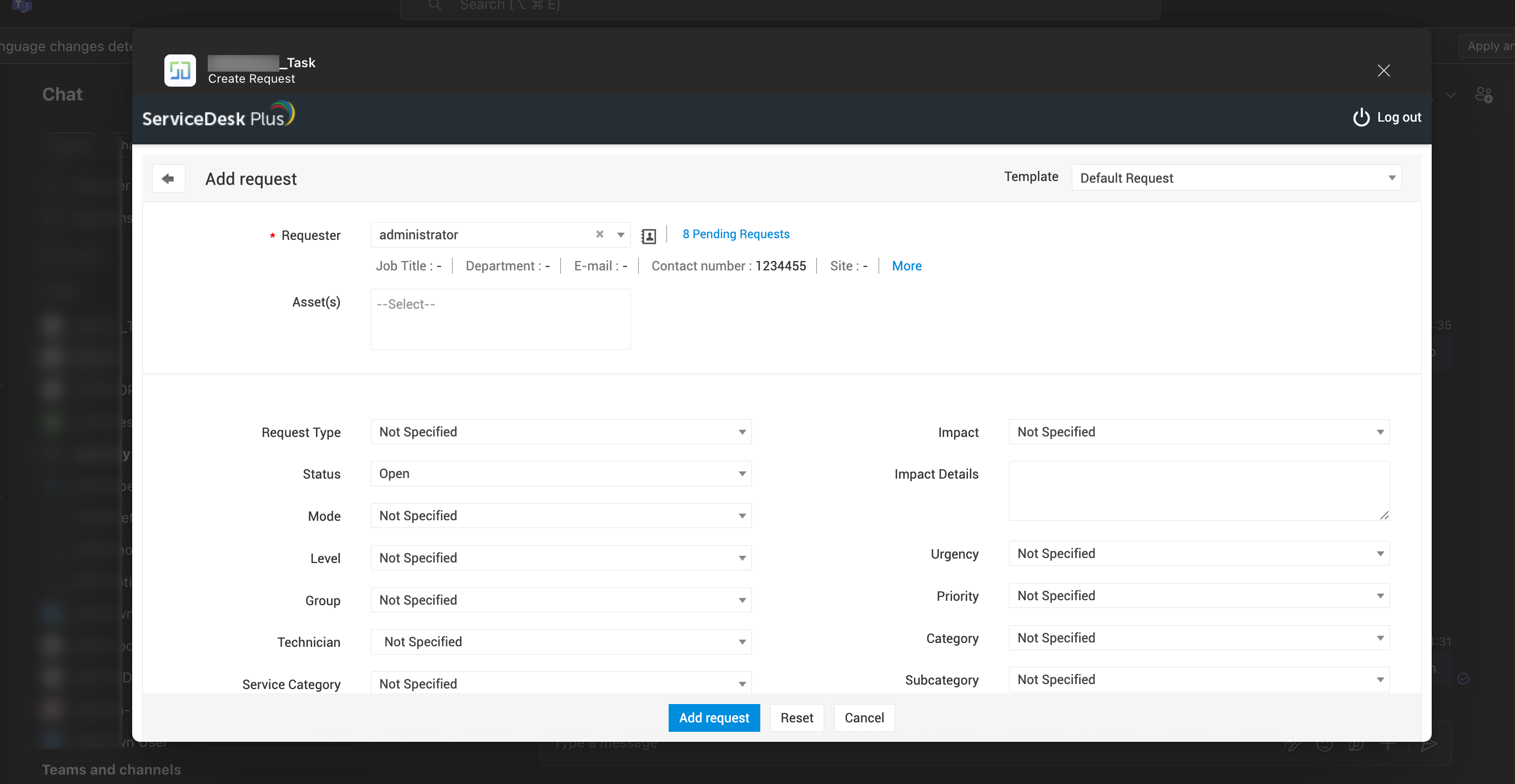This screenshot has height=784, width=1515.
Task: Open the Template dropdown
Action: click(1236, 178)
